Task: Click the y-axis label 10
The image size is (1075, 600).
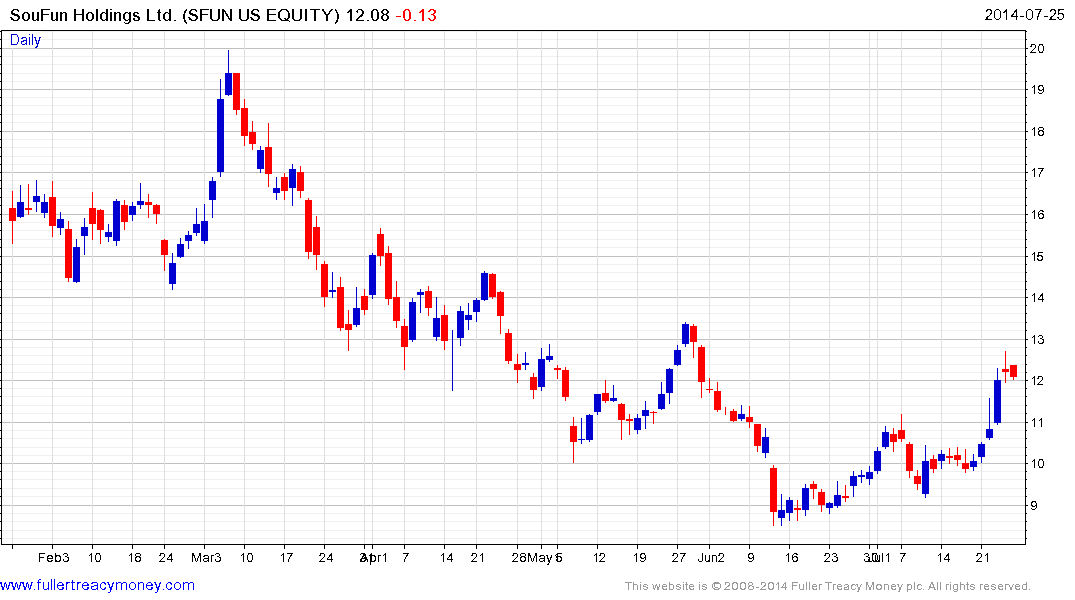Action: click(x=1037, y=464)
